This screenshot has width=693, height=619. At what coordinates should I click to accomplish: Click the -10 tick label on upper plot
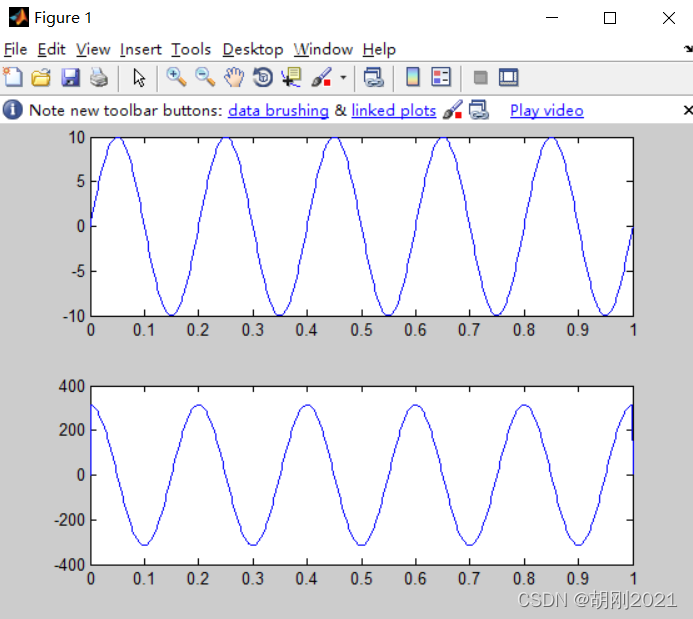[74, 316]
